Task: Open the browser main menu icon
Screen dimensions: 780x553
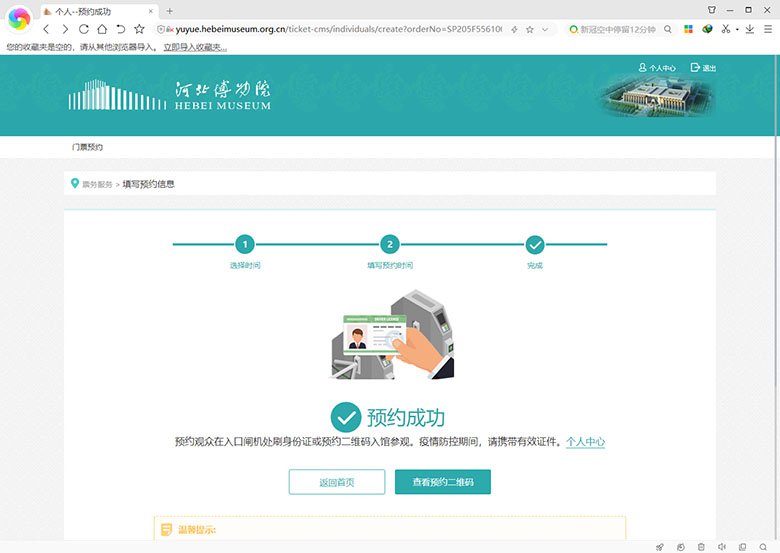Action: [x=768, y=30]
